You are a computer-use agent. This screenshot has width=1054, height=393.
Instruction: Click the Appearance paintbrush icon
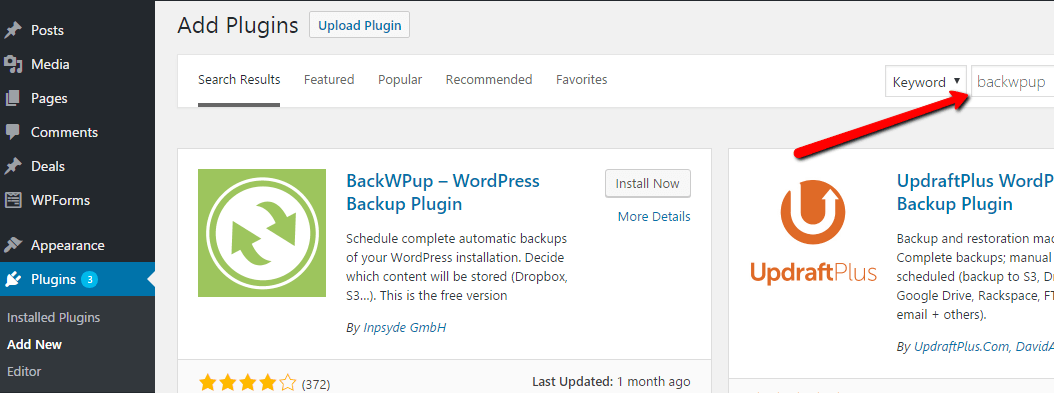tap(13, 245)
